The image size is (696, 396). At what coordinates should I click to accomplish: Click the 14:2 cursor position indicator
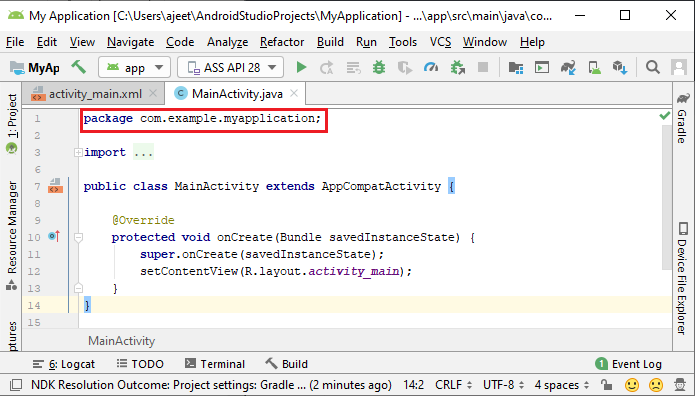pos(413,385)
